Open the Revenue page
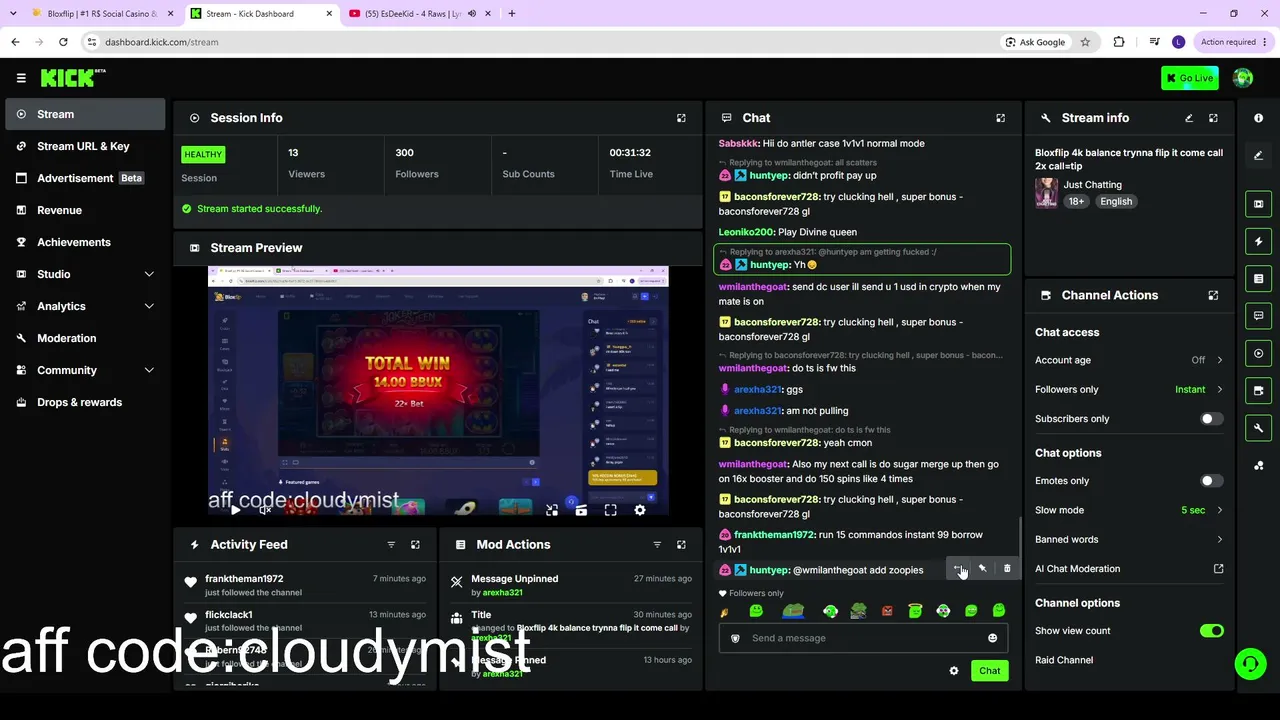The image size is (1280, 720). [85, 210]
